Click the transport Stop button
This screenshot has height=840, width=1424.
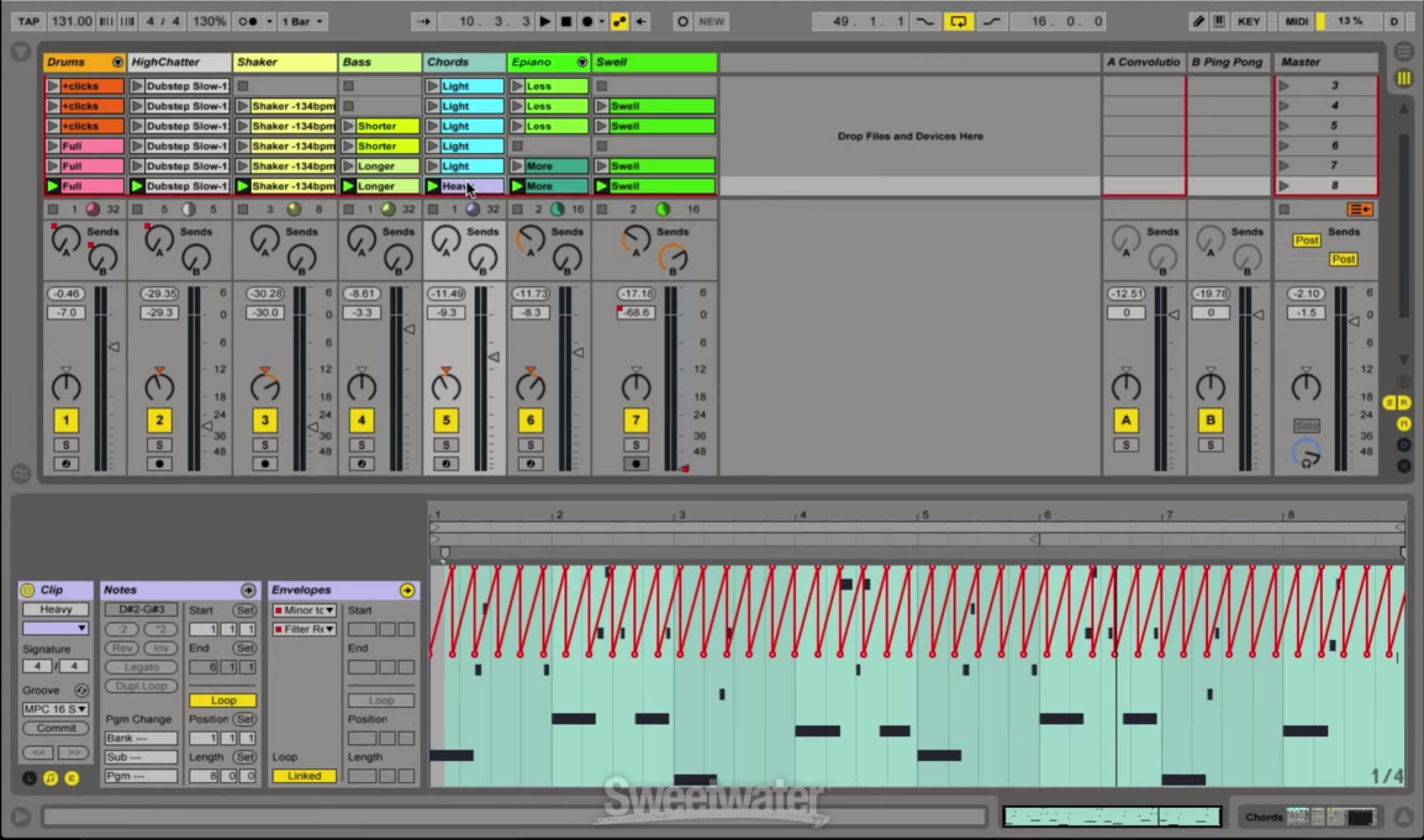pos(565,21)
